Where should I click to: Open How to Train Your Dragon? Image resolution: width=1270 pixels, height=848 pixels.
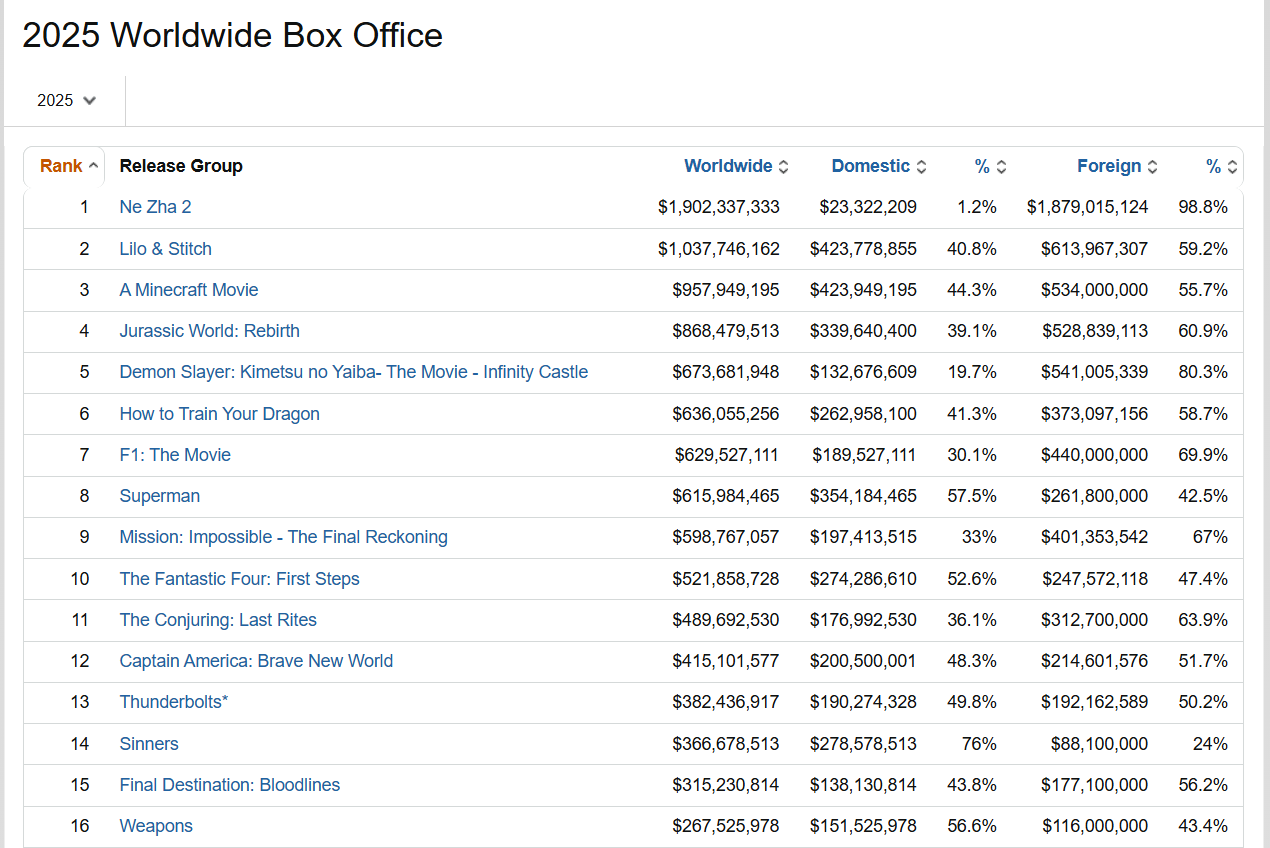(219, 414)
